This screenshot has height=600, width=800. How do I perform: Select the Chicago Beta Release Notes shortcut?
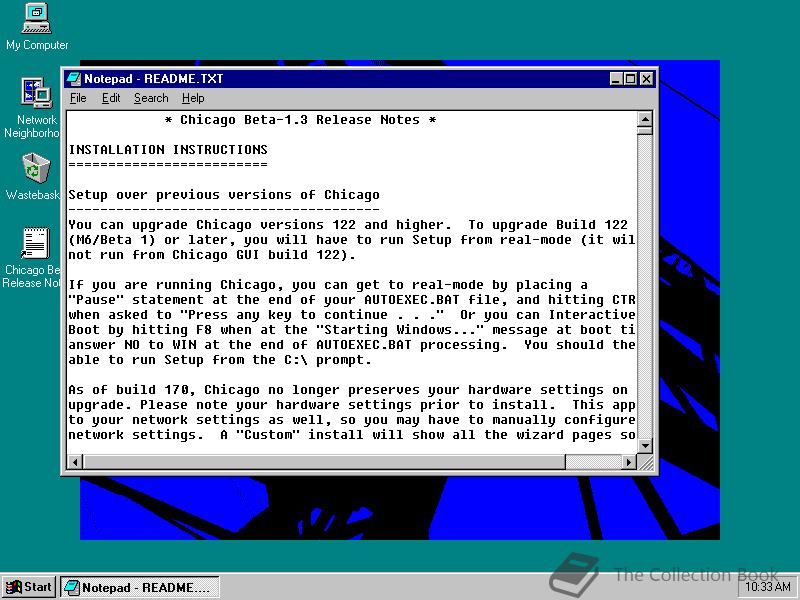34,258
